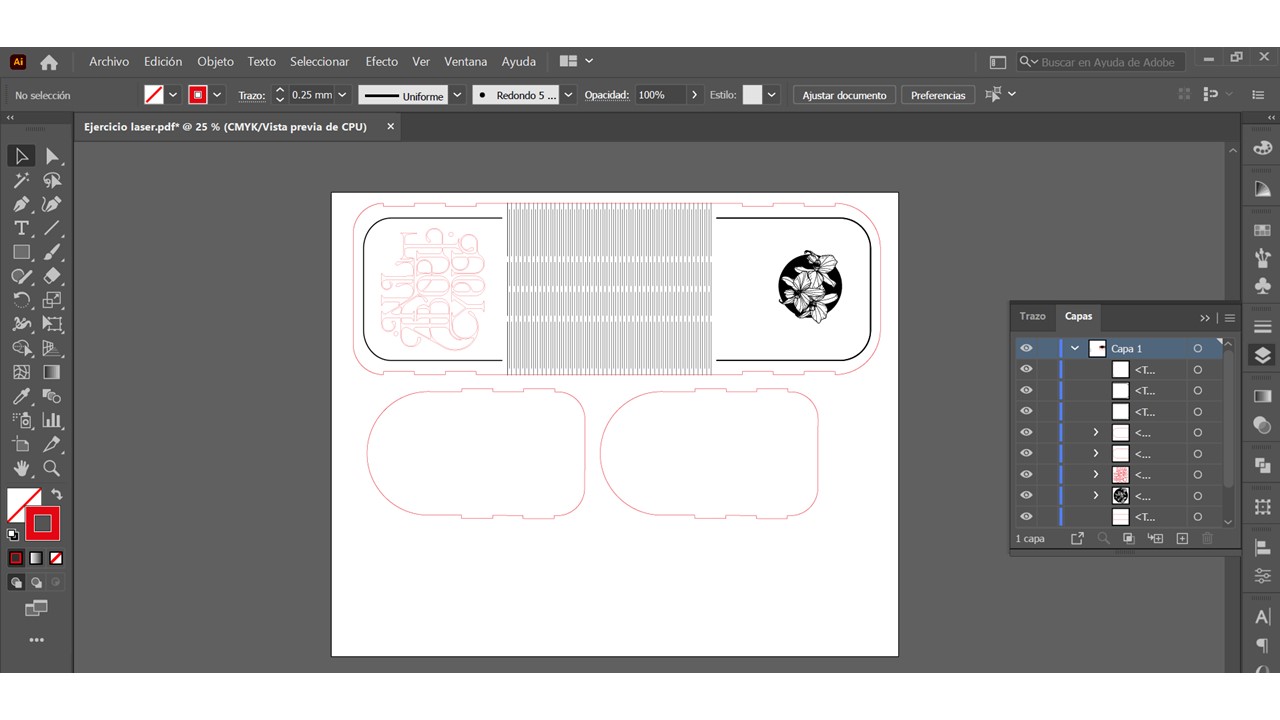Click the Eraser tool
This screenshot has height=720, width=1280.
[x=52, y=276]
